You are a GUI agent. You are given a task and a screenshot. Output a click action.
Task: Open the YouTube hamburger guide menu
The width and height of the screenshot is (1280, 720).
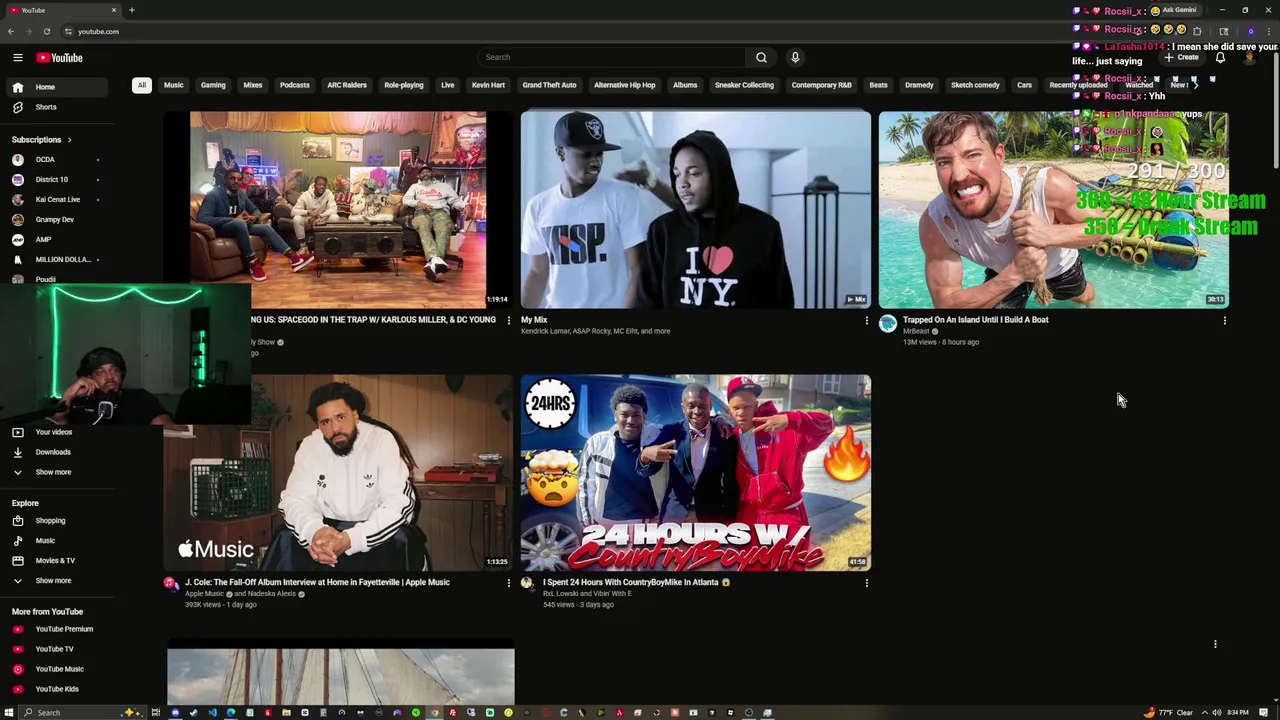(17, 58)
